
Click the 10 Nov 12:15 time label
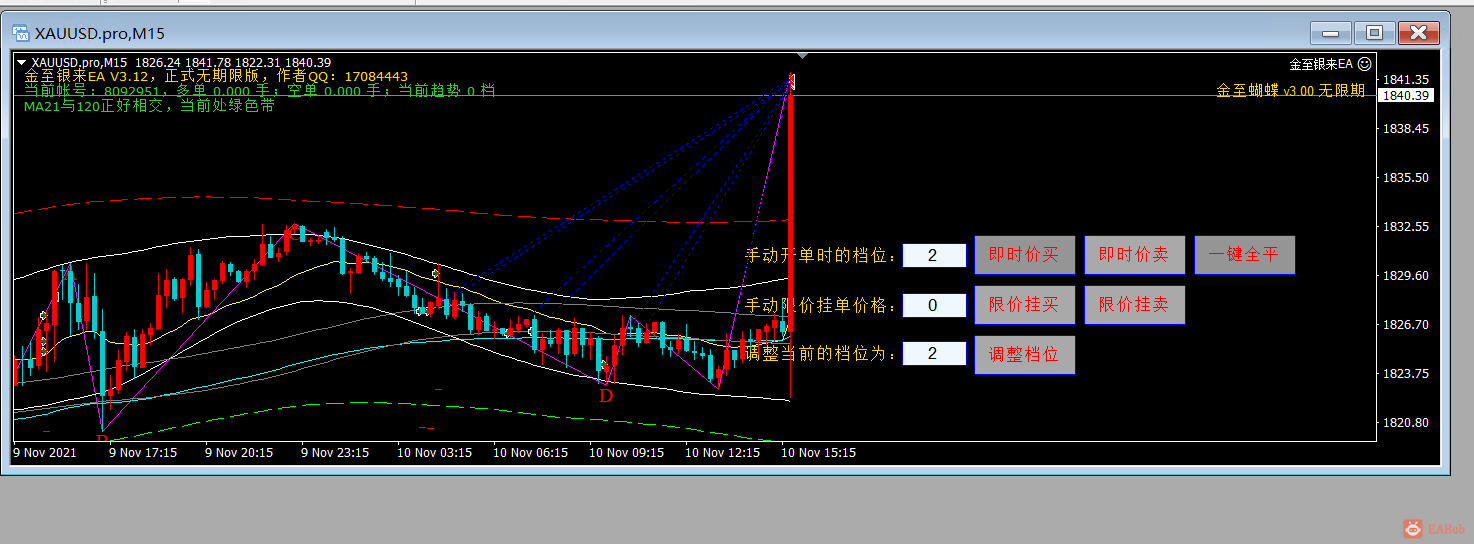pyautogui.click(x=723, y=453)
